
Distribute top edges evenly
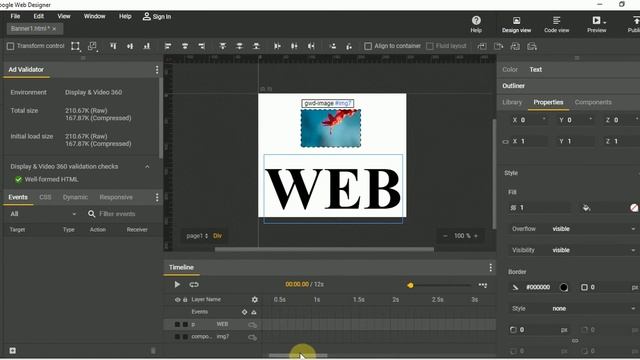tap(223, 46)
